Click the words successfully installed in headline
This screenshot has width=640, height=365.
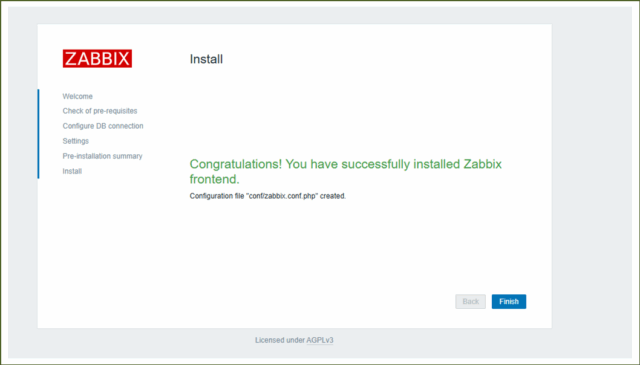(x=401, y=164)
